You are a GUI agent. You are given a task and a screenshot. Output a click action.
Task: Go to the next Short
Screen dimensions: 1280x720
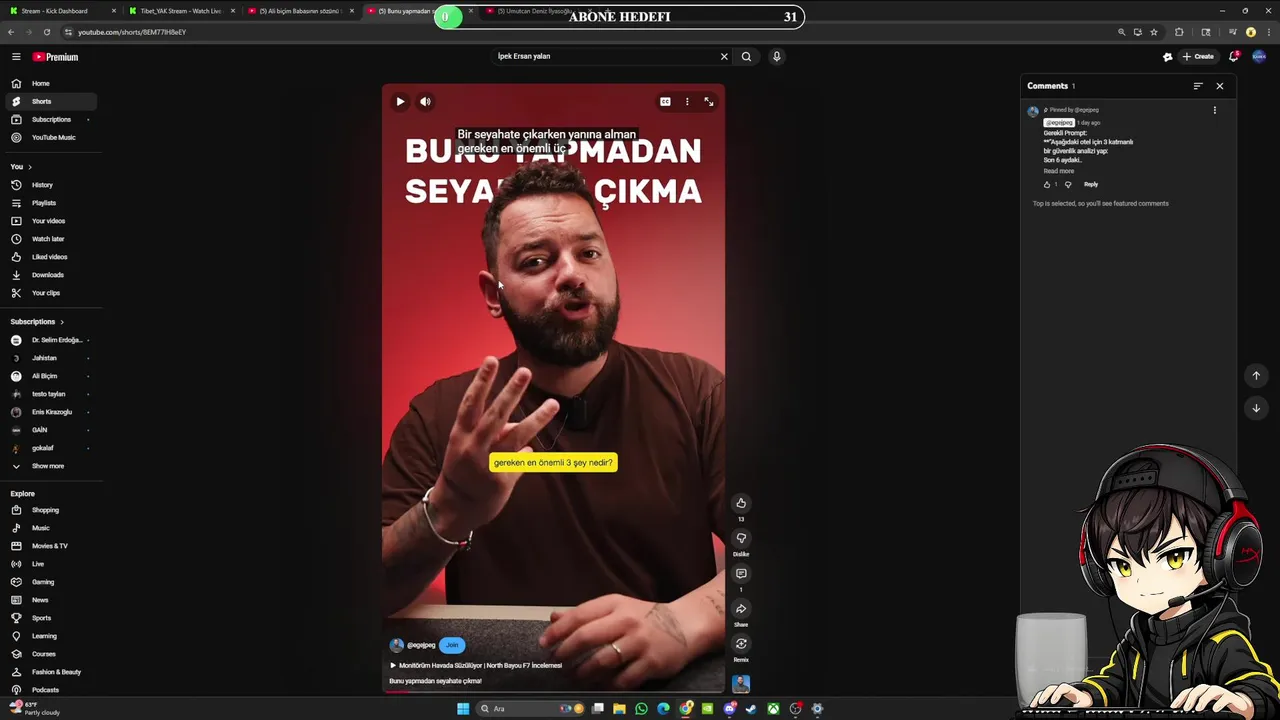click(1257, 408)
